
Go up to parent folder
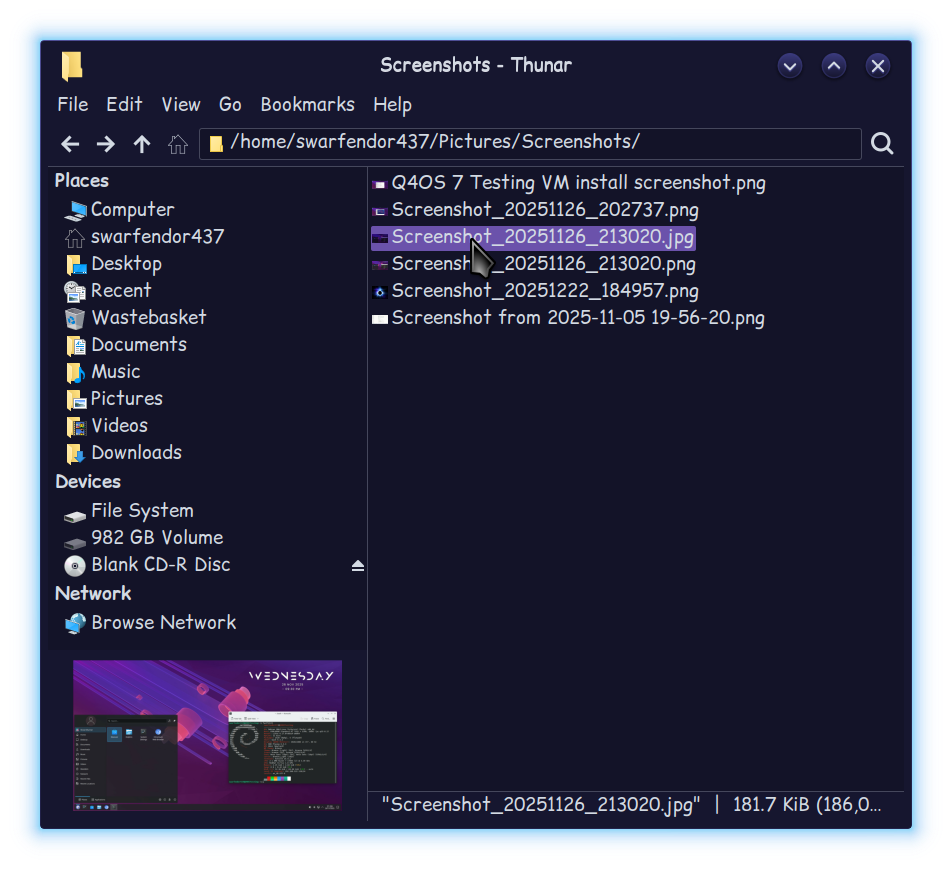142,144
